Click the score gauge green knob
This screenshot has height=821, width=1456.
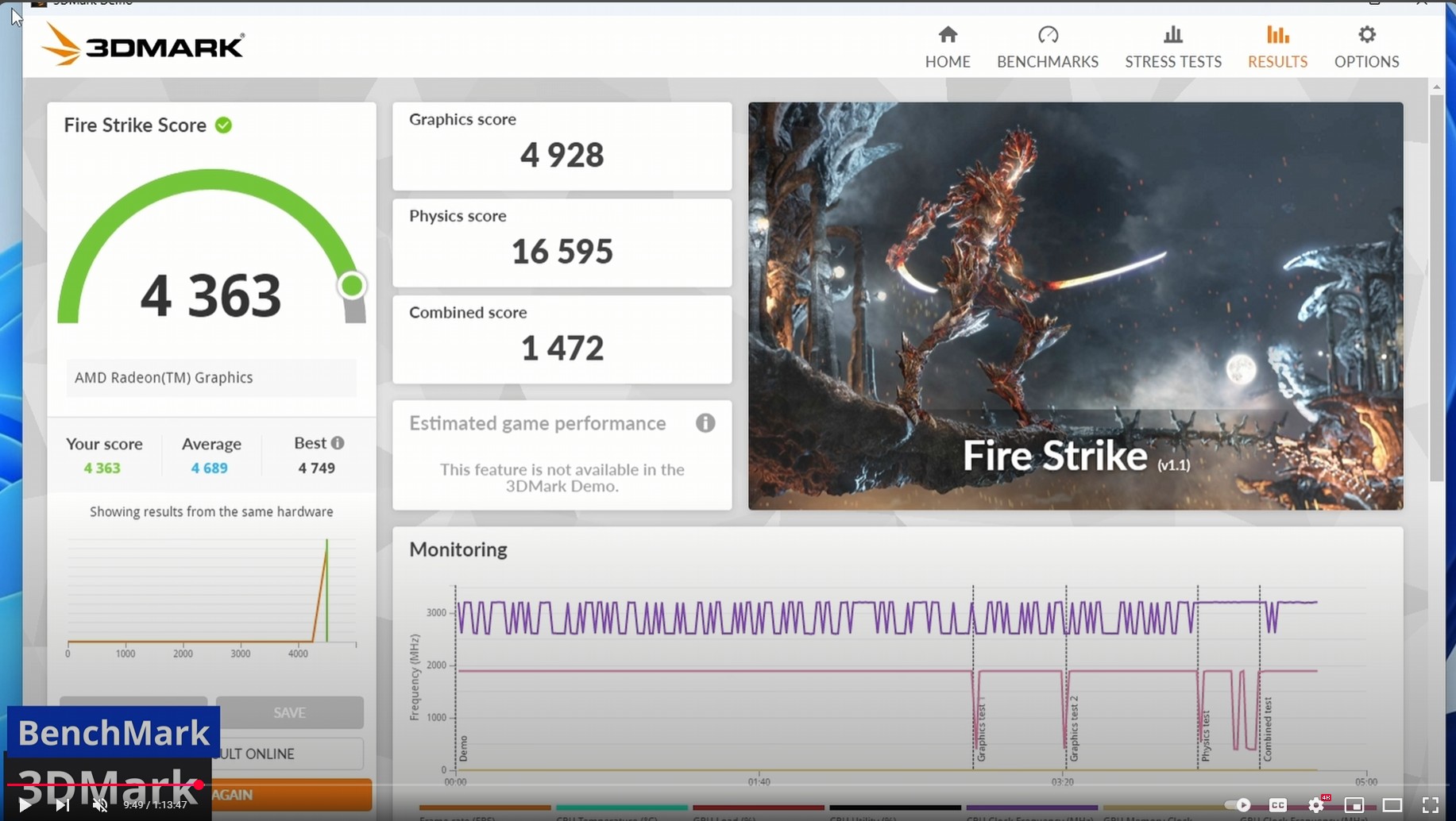[x=352, y=286]
